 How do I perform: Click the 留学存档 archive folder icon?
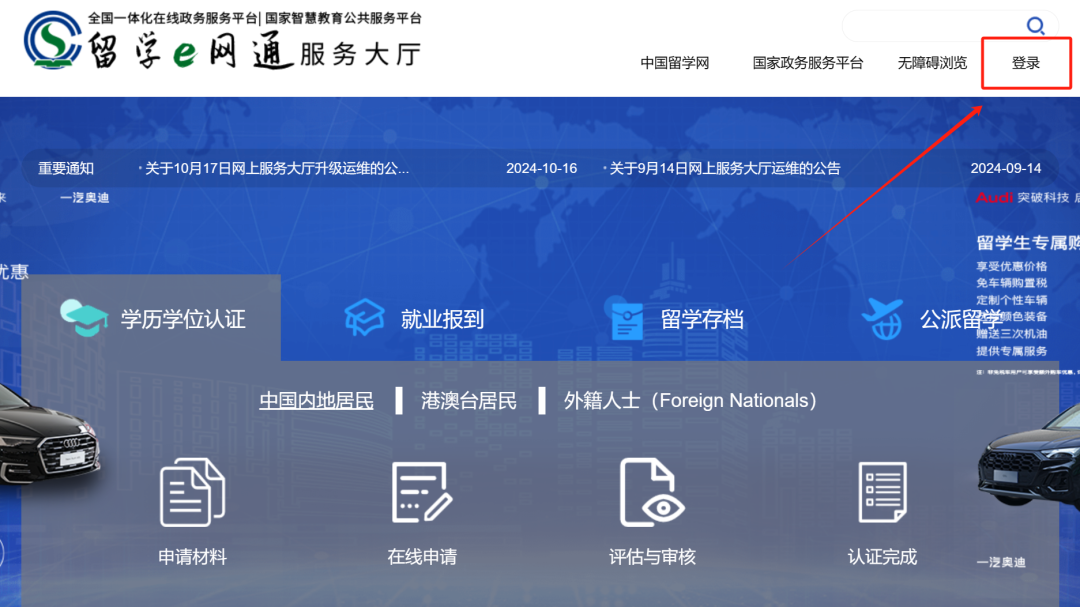[x=627, y=320]
